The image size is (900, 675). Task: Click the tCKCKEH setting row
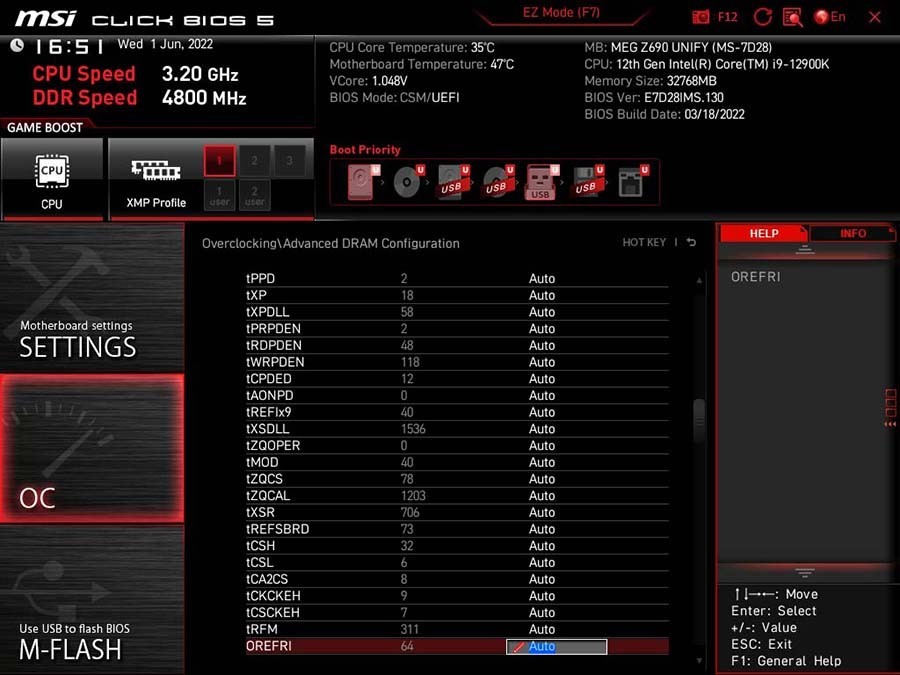[x=457, y=596]
